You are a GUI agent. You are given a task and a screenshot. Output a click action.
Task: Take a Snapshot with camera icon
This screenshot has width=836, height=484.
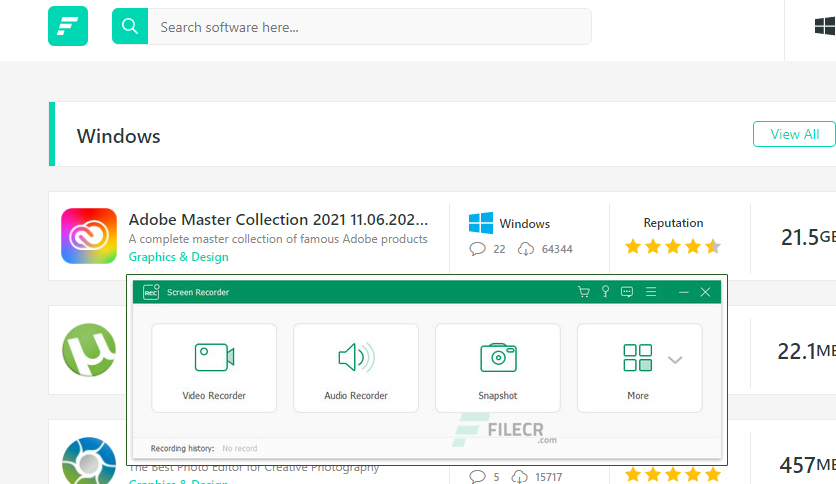497,368
